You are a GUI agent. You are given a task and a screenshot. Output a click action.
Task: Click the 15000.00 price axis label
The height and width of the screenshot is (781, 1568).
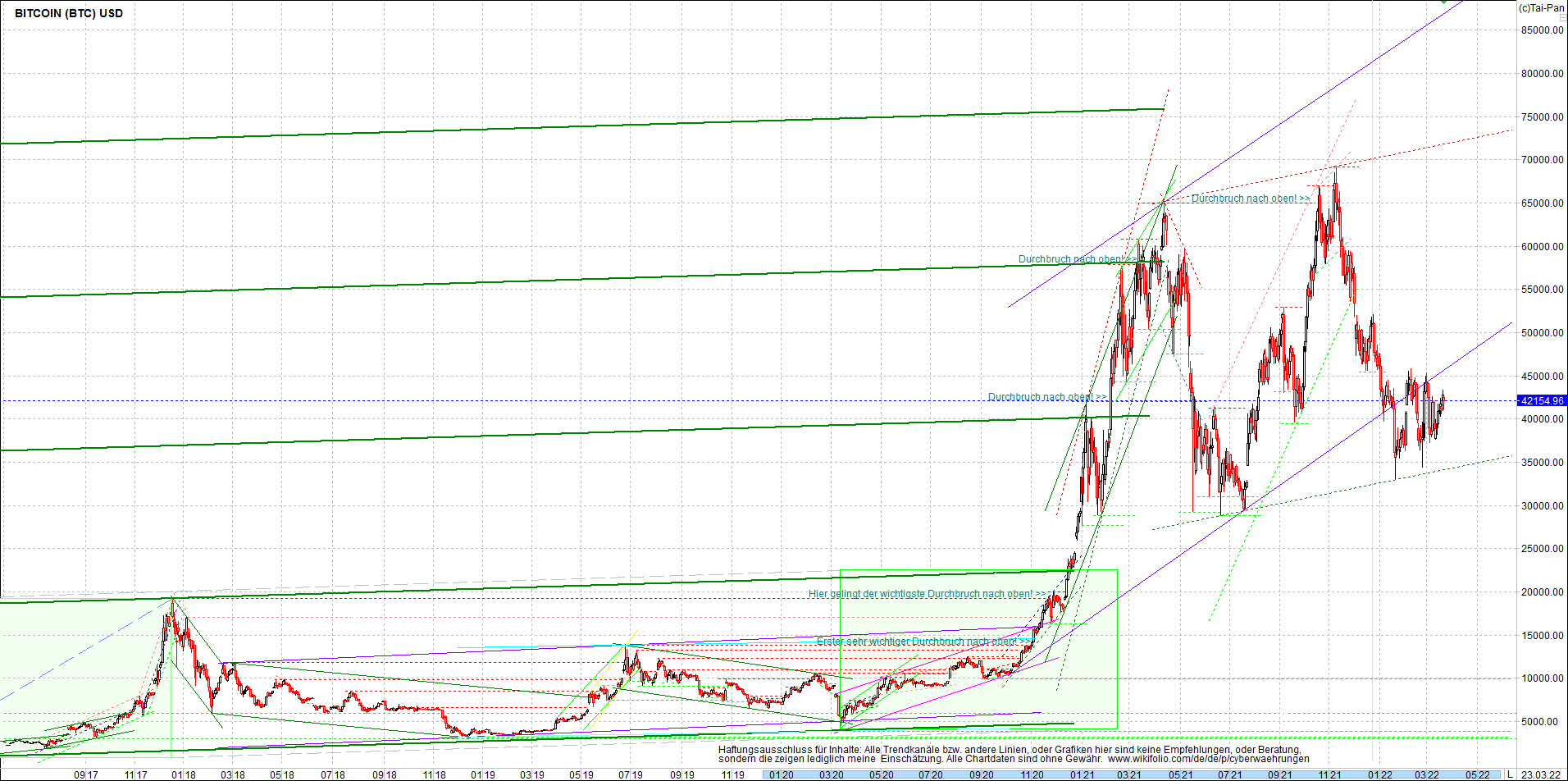1543,636
